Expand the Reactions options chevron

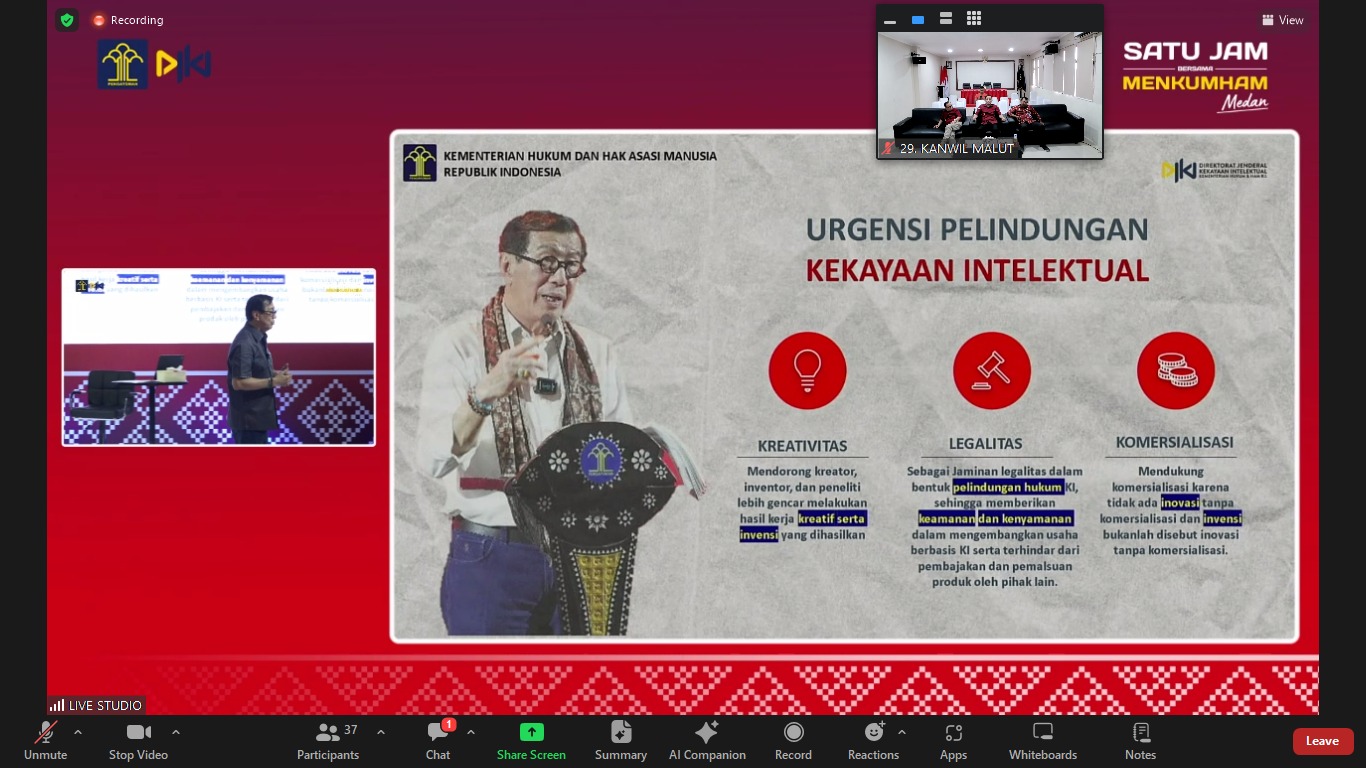[x=902, y=732]
